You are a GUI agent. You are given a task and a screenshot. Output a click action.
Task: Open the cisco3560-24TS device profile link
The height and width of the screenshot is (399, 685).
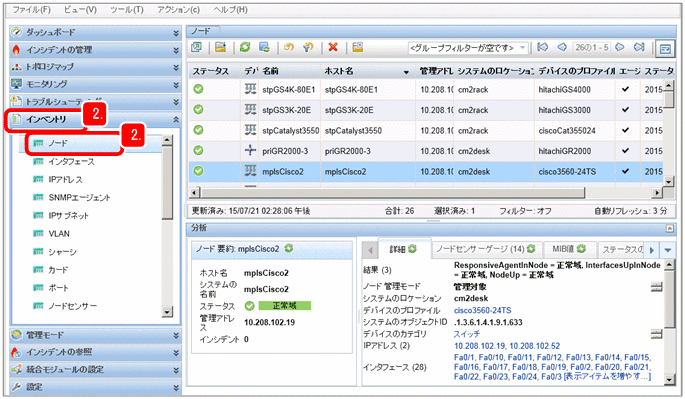click(x=482, y=310)
